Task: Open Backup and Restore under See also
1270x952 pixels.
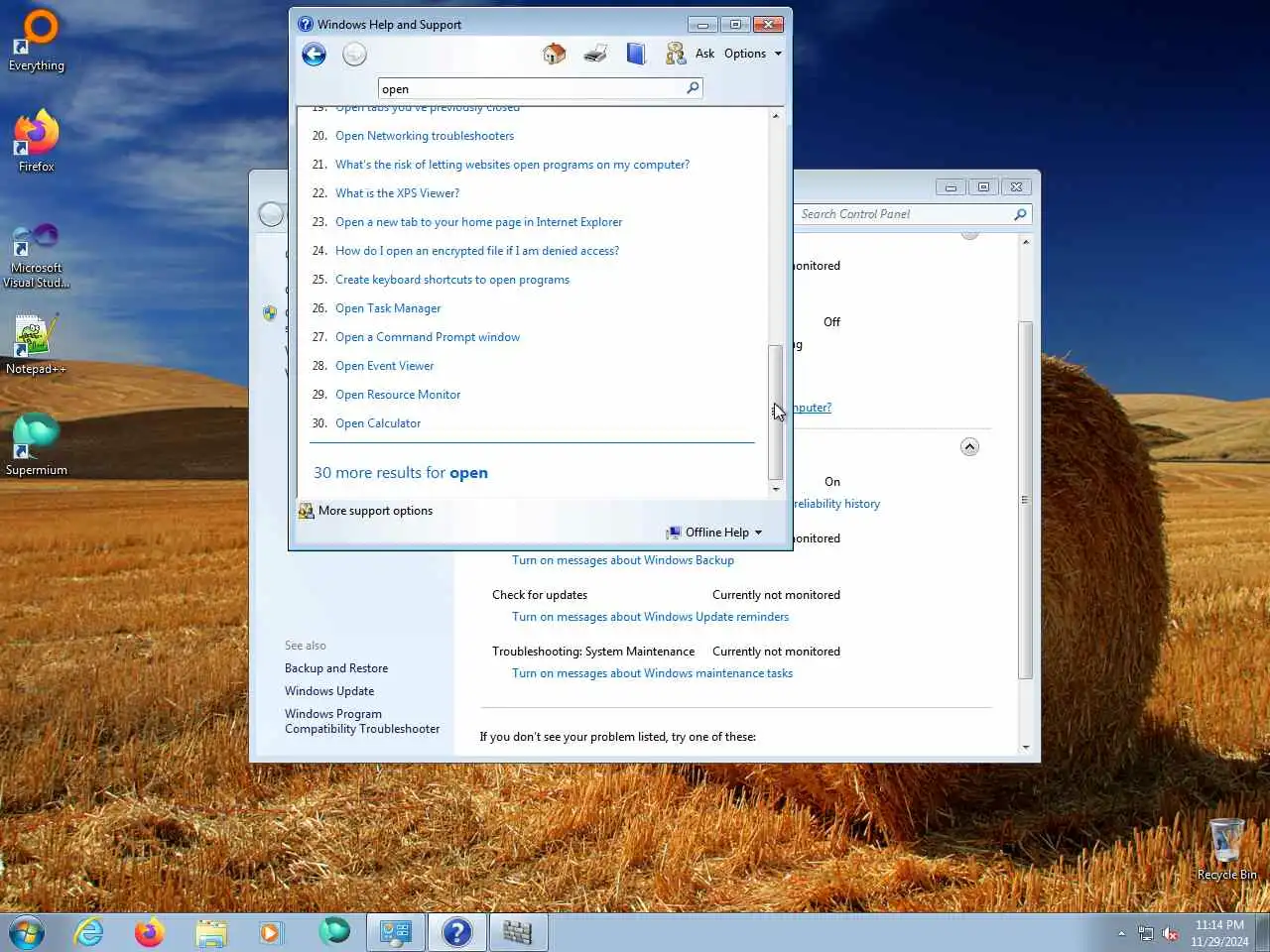Action: pos(336,668)
